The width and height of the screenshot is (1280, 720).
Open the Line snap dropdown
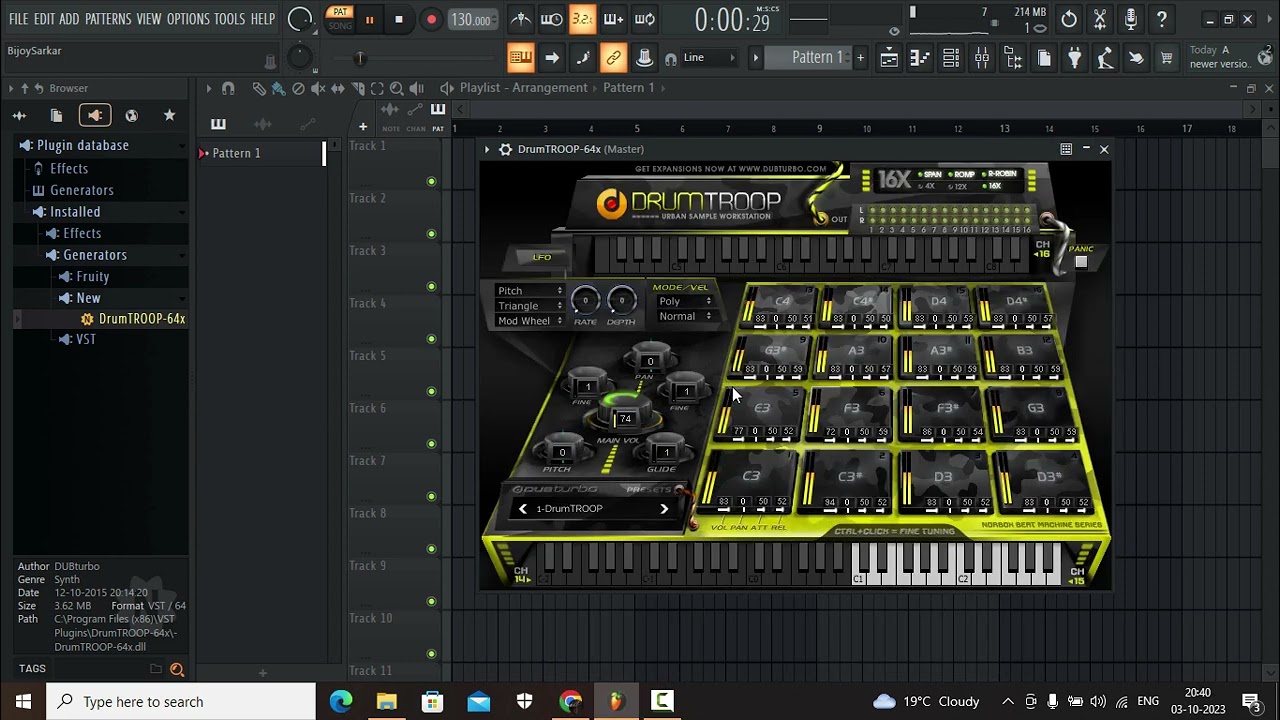click(710, 58)
